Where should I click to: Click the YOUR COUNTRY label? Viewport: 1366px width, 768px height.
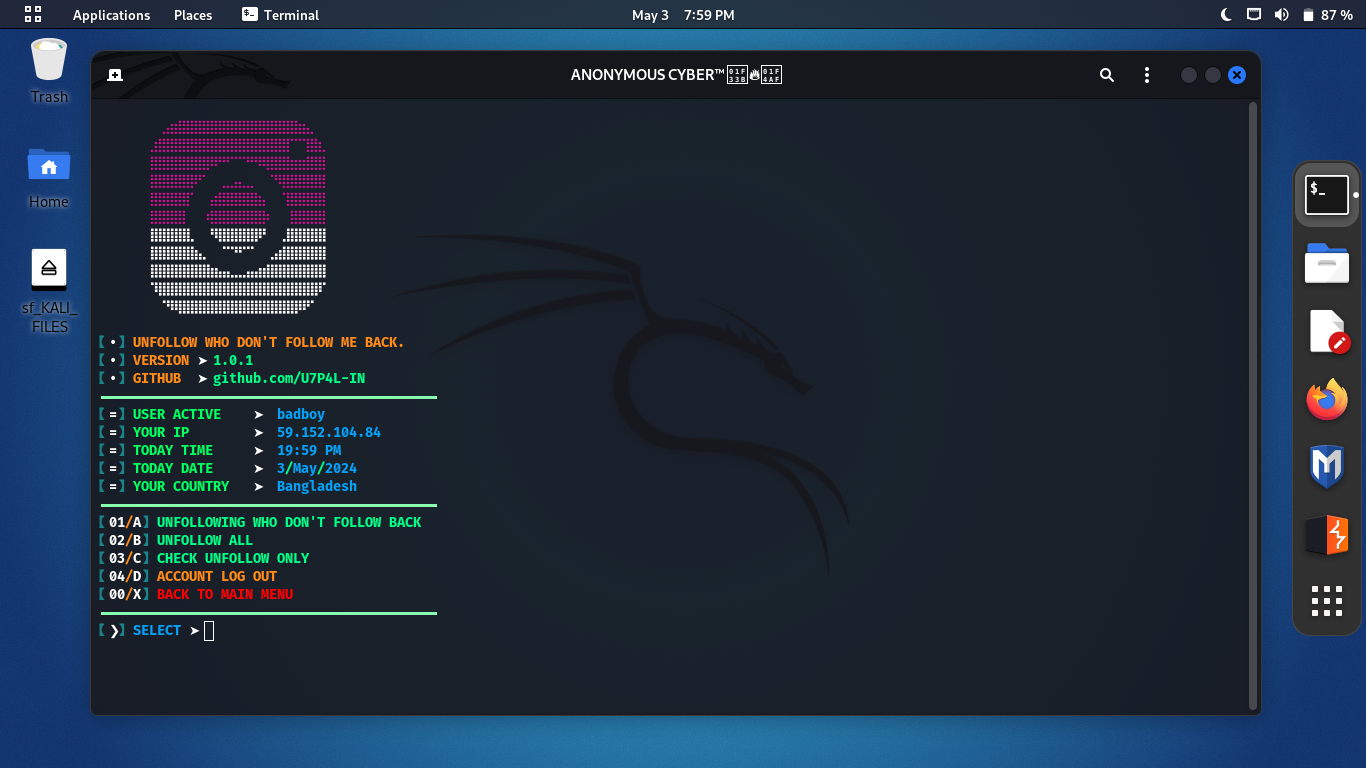point(181,486)
